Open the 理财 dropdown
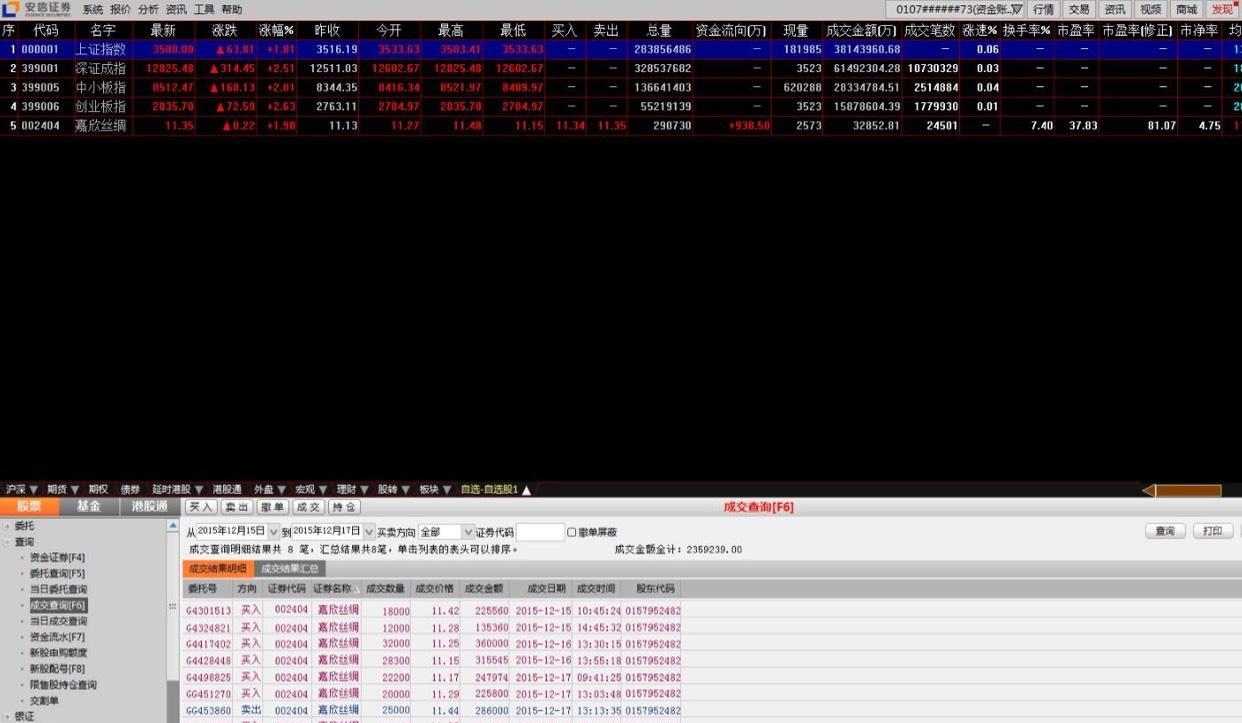The image size is (1242, 723). (364, 490)
